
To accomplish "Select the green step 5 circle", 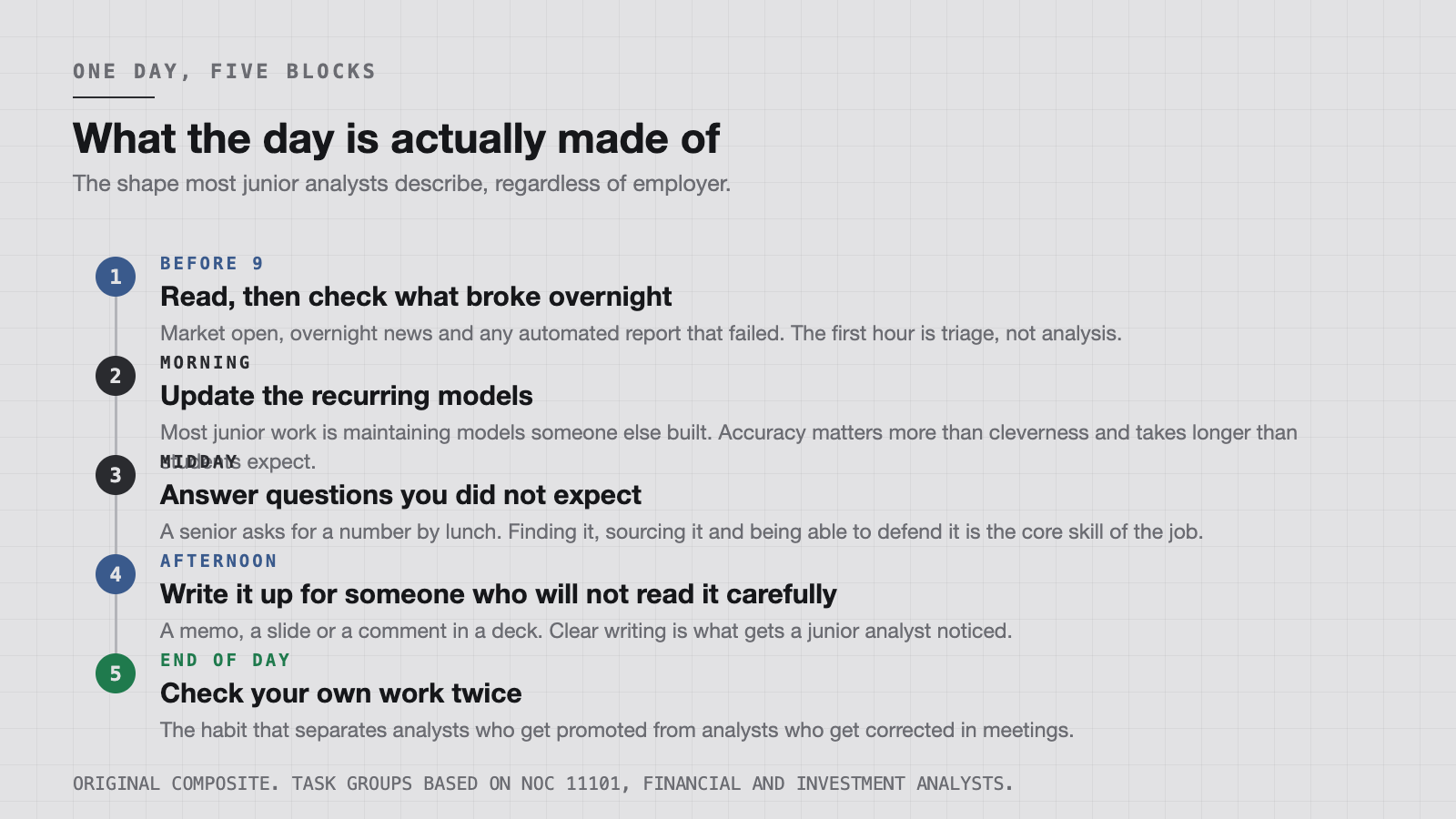I will pyautogui.click(x=116, y=673).
